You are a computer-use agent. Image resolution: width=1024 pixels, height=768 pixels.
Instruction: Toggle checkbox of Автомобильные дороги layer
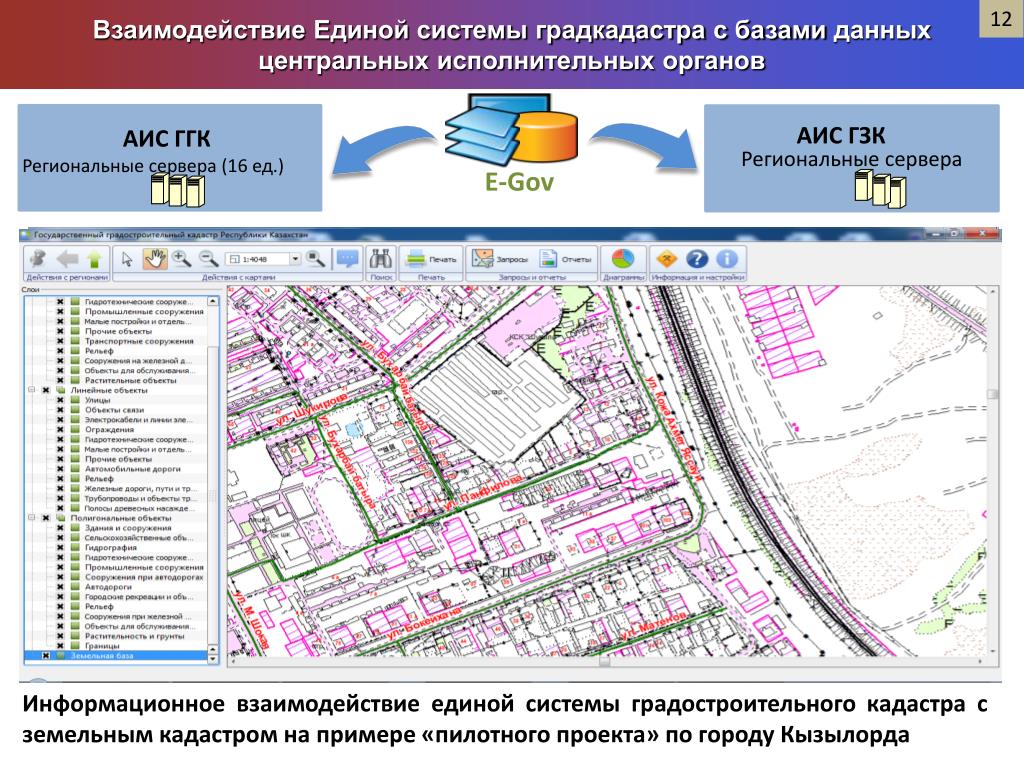pos(59,468)
